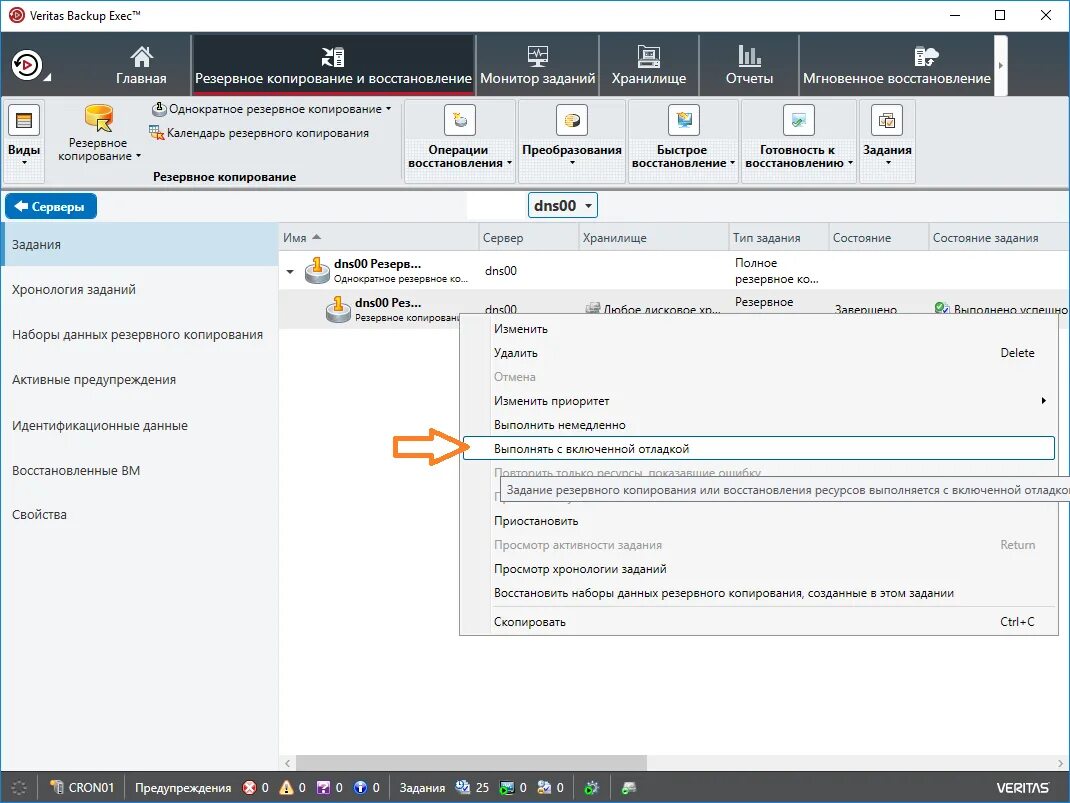Click the Готовность к восстановлению icon
The width and height of the screenshot is (1070, 803).
(x=798, y=121)
